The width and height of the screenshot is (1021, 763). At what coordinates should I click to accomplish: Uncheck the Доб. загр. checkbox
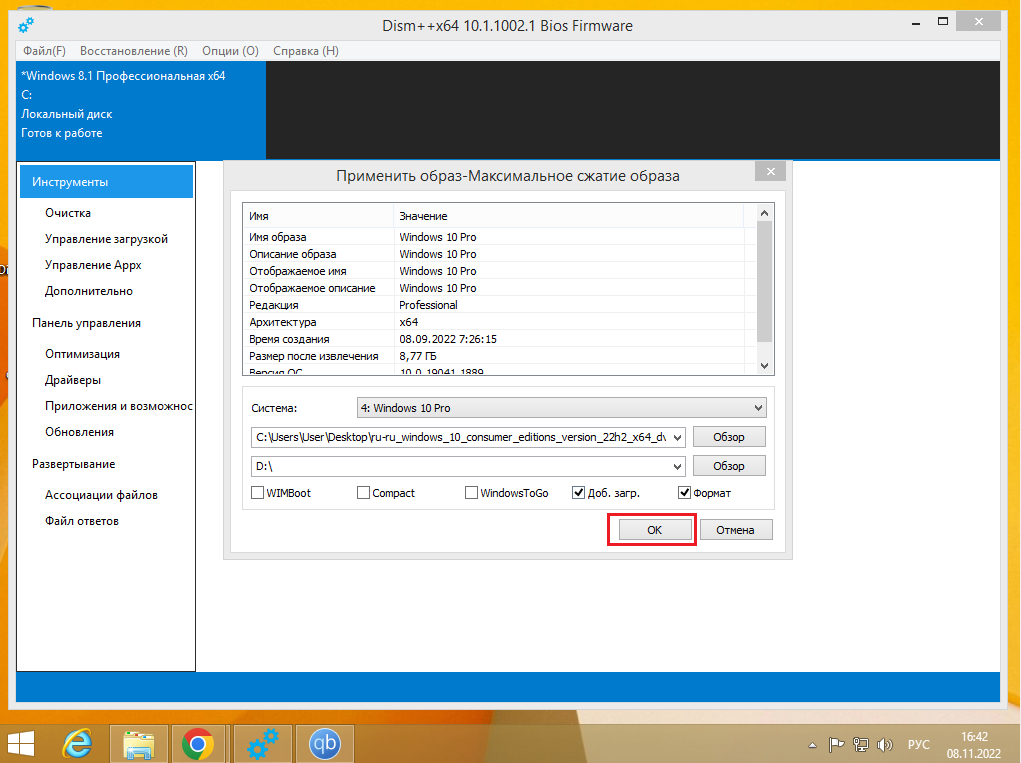point(578,493)
